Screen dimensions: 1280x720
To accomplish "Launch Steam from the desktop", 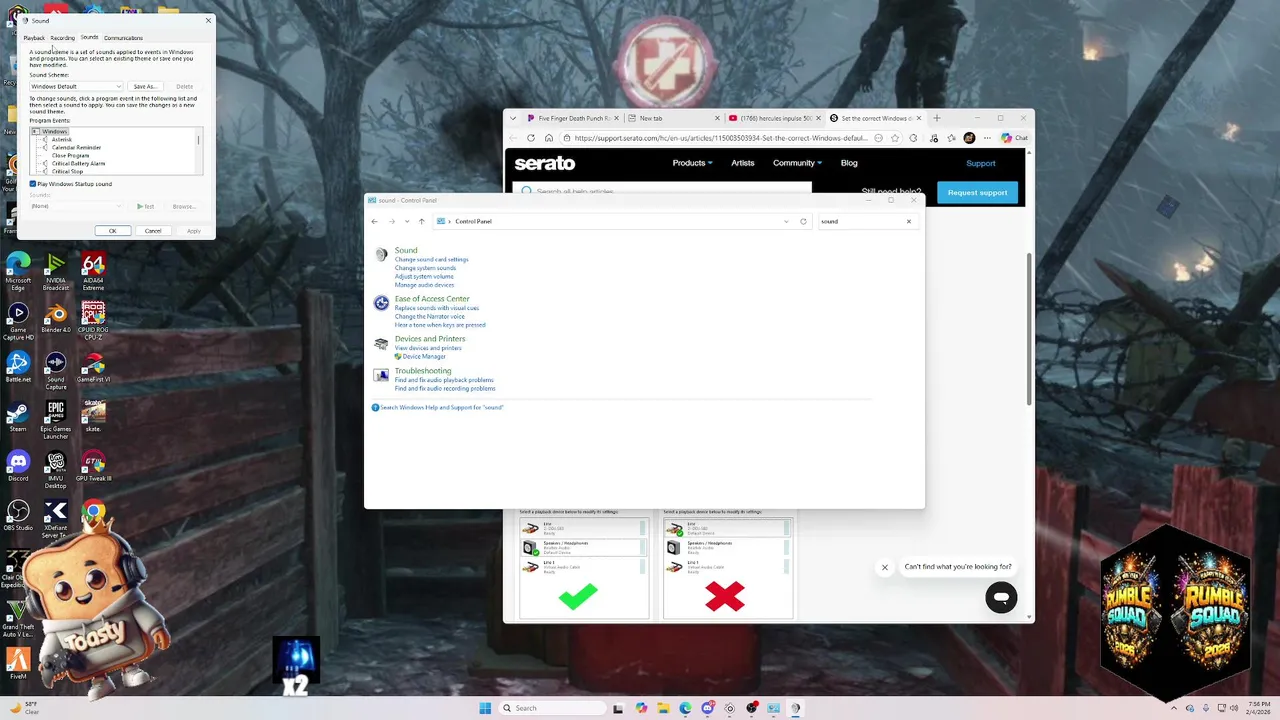I will click(x=18, y=416).
